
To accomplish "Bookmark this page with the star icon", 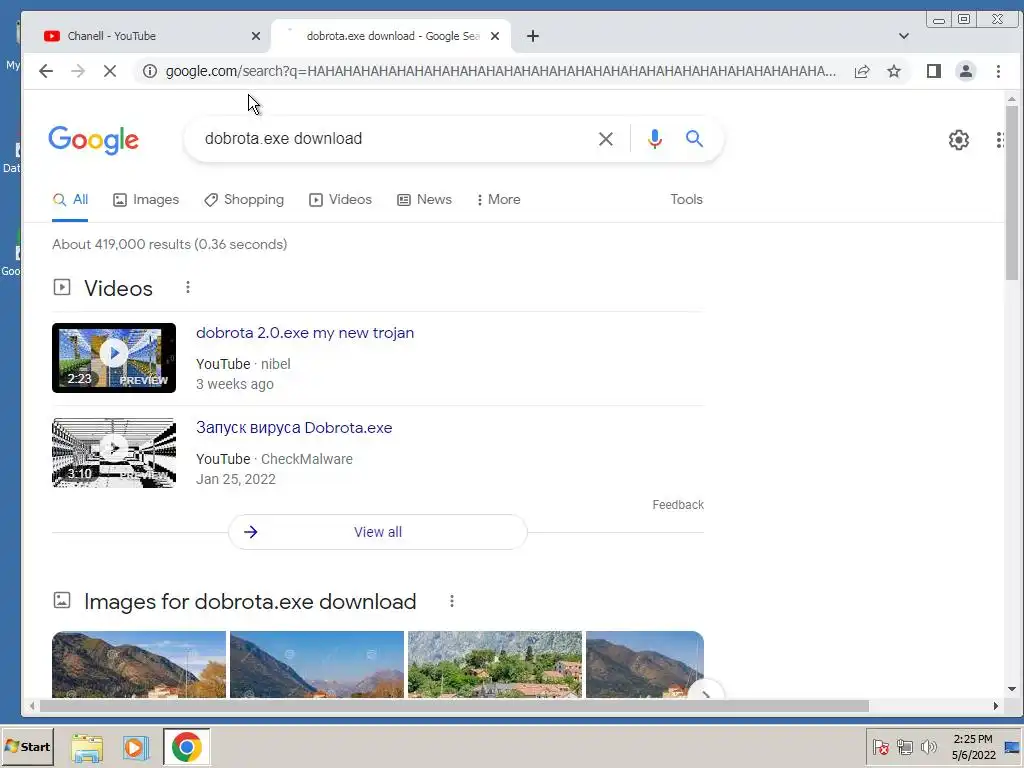I will coord(894,71).
